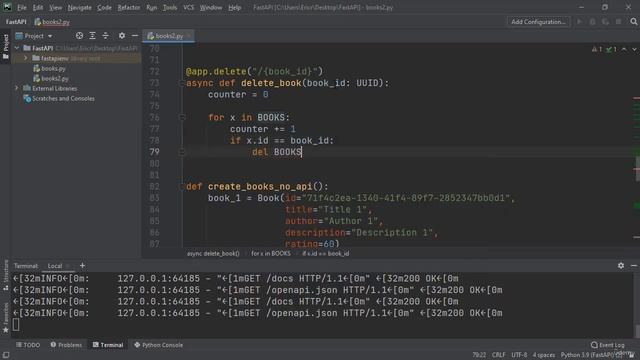Open the Project view dropdown
The height and width of the screenshot is (360, 640).
tap(34, 36)
